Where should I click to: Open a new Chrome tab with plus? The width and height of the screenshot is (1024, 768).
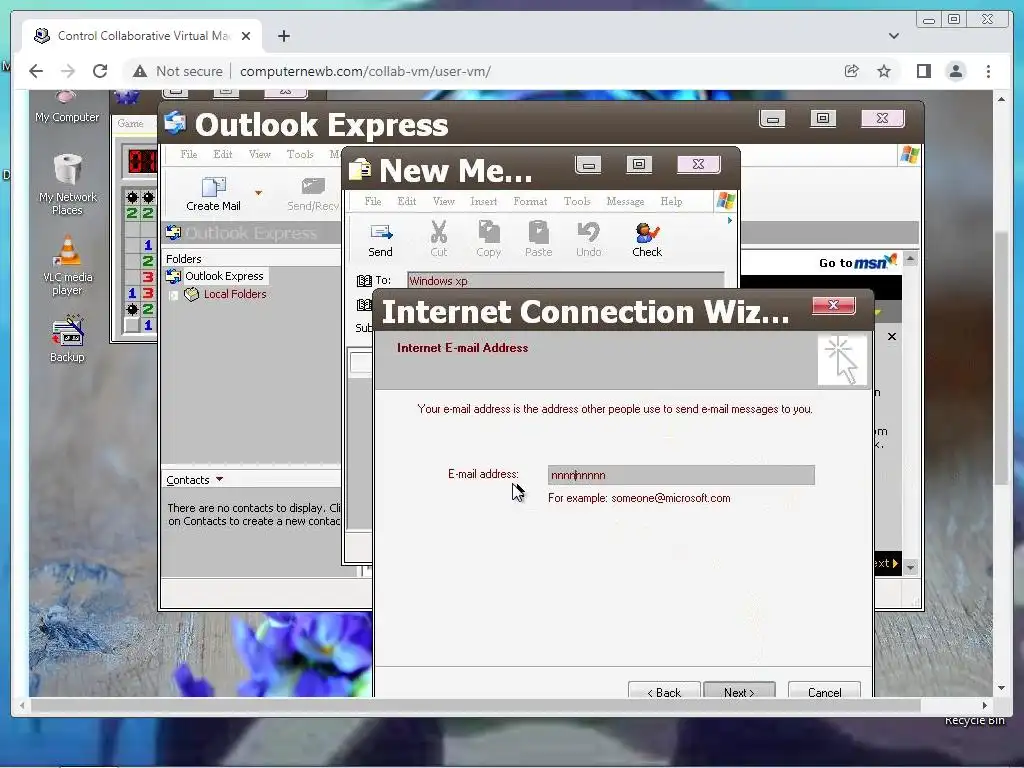(x=283, y=36)
